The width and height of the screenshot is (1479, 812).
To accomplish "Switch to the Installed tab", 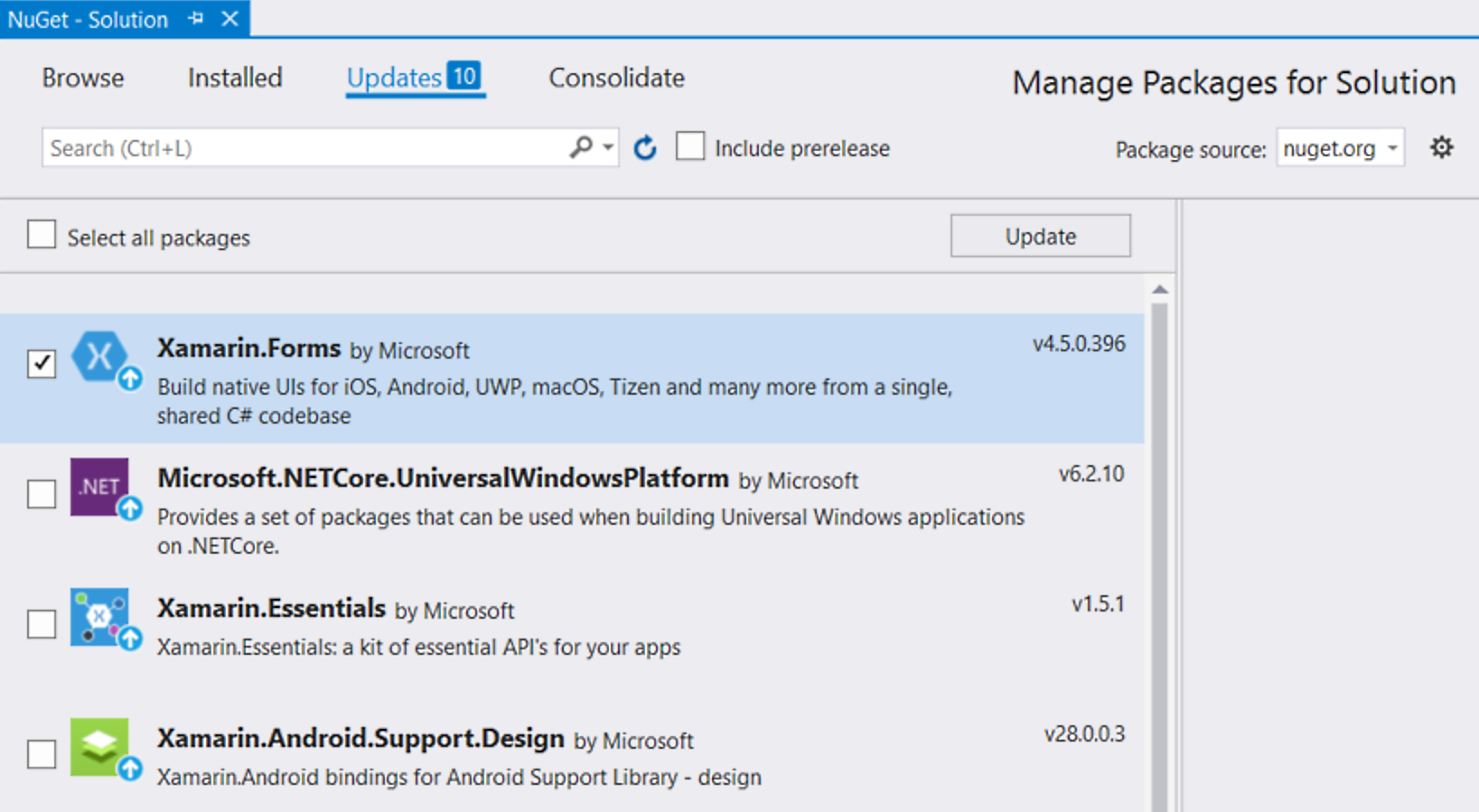I will (x=235, y=78).
